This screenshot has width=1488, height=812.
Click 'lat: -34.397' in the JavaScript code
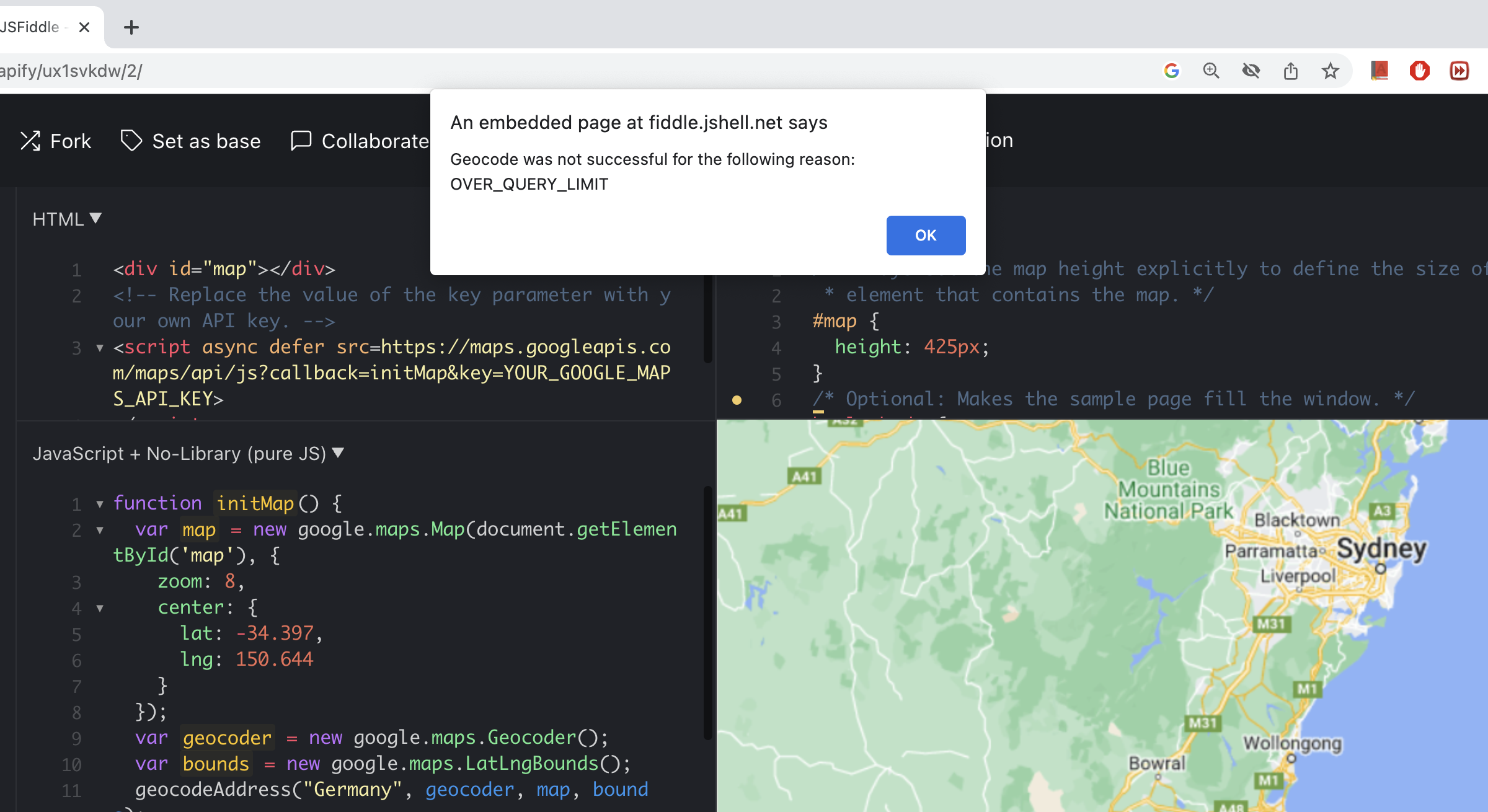pyautogui.click(x=247, y=633)
